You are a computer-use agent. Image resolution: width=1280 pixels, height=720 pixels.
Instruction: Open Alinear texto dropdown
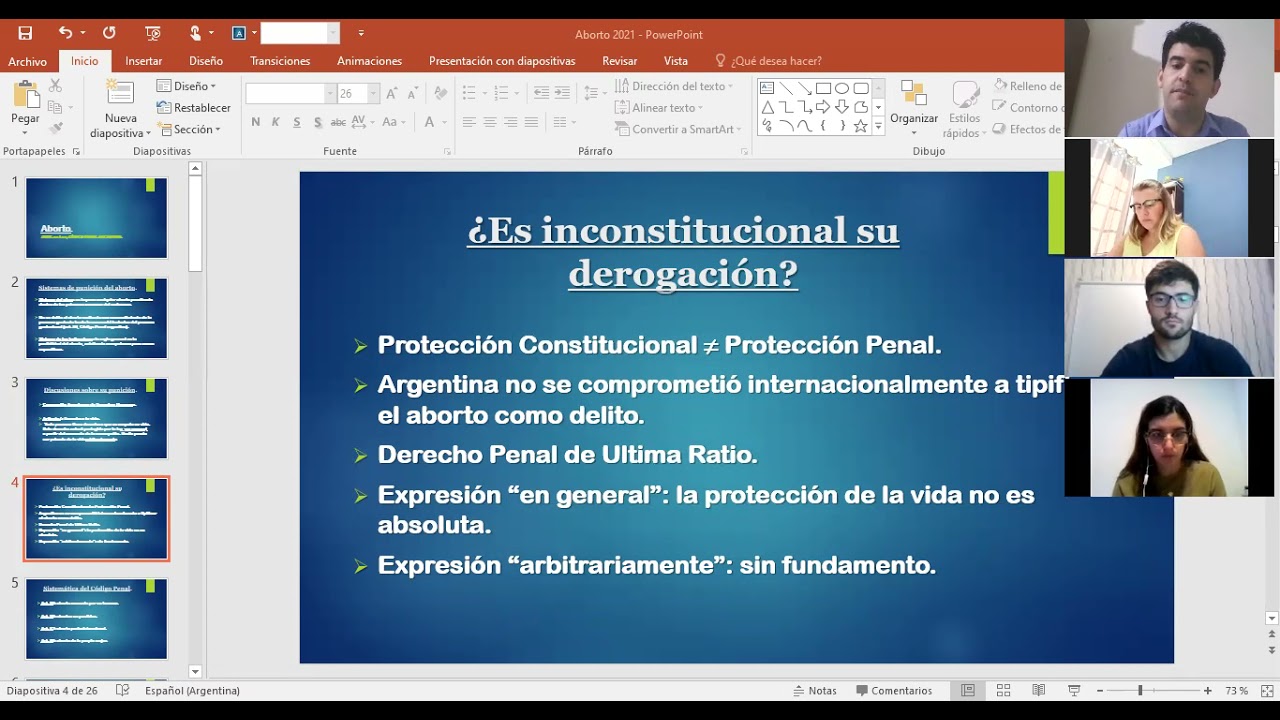click(658, 107)
